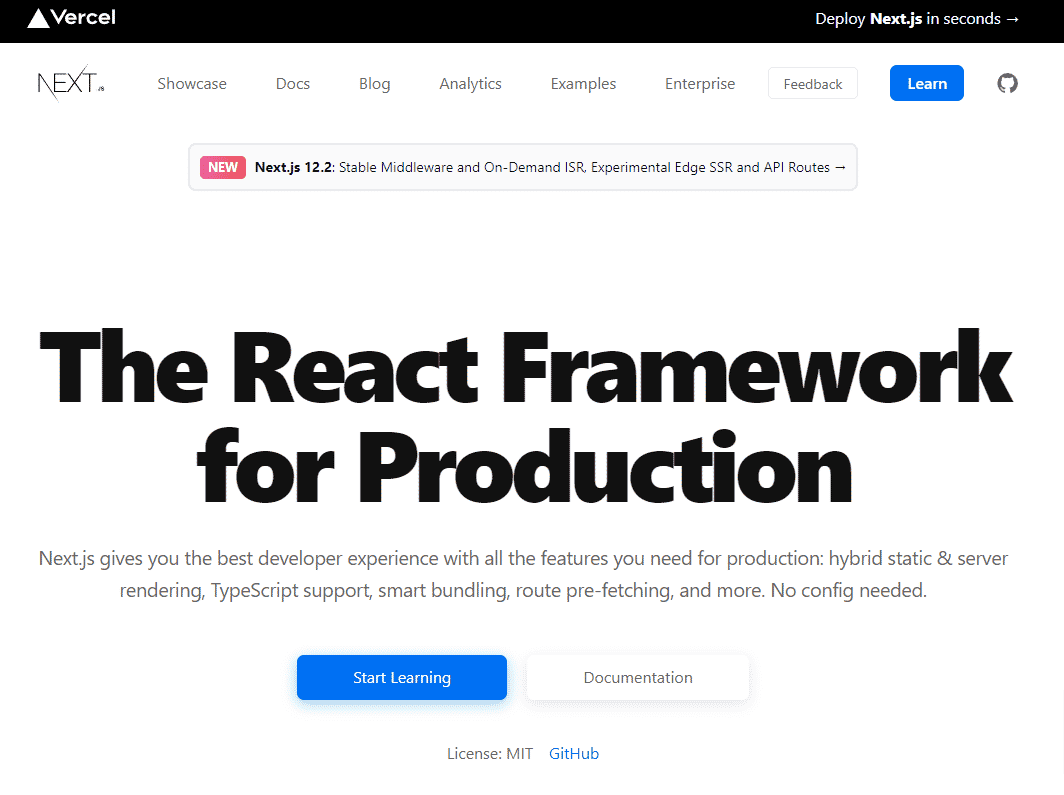Click the Feedback button
The image size is (1064, 795).
click(x=813, y=83)
